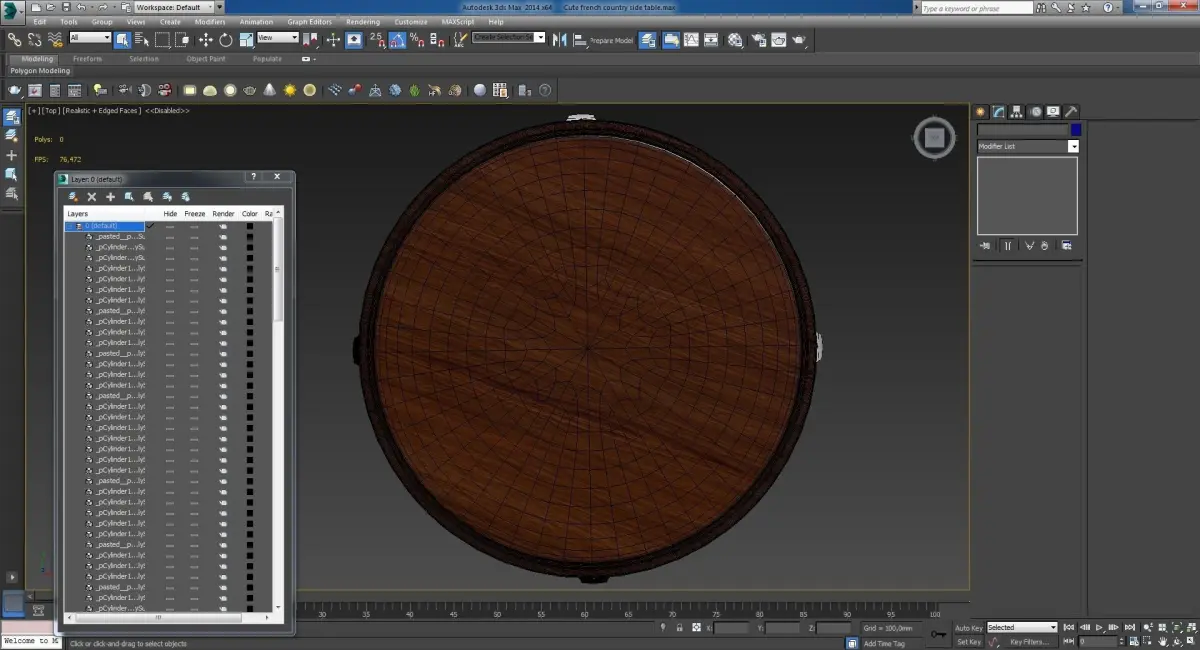Click the Set Key button
Viewport: 1200px width, 650px height.
point(968,642)
